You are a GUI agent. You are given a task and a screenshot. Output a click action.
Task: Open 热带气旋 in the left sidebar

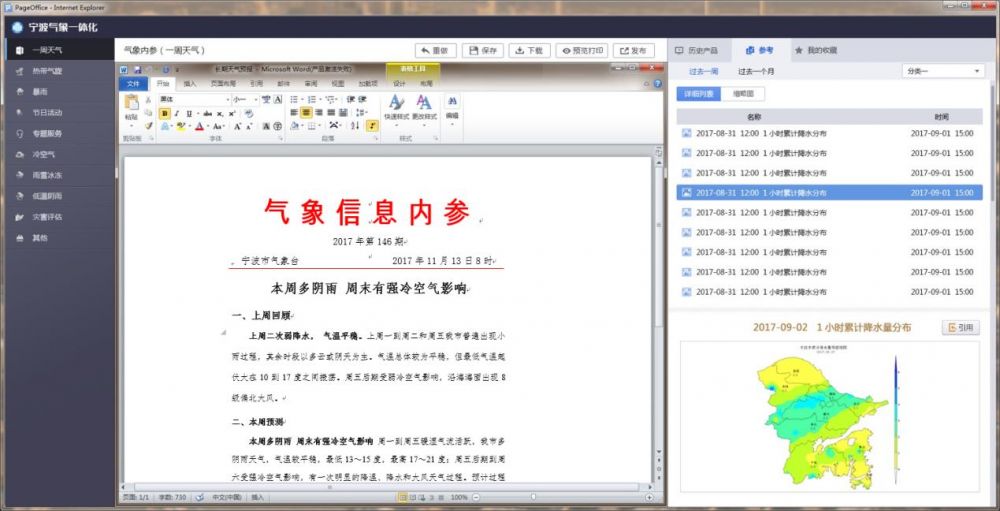click(x=47, y=71)
